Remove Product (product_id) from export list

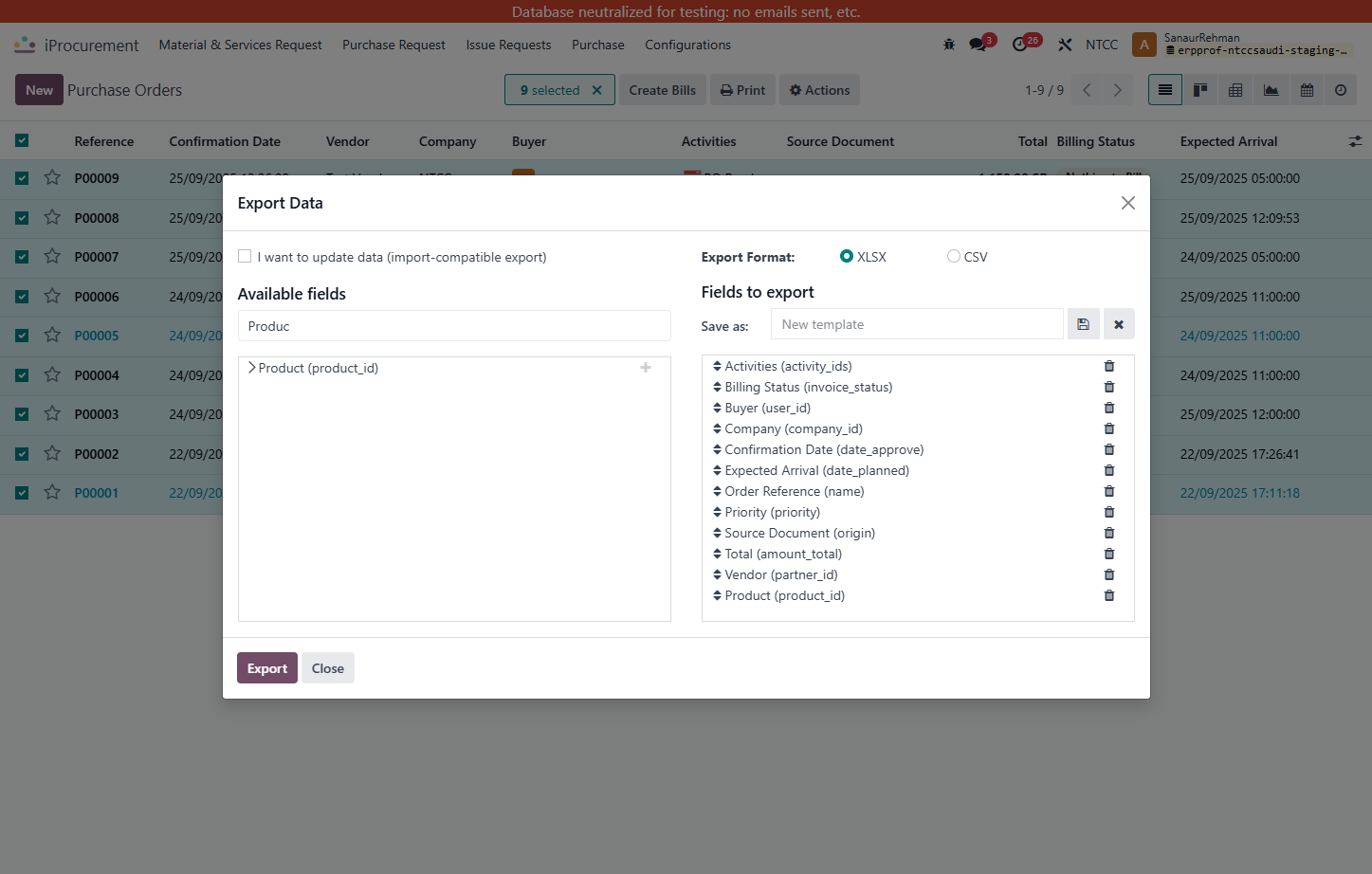[x=1109, y=595]
